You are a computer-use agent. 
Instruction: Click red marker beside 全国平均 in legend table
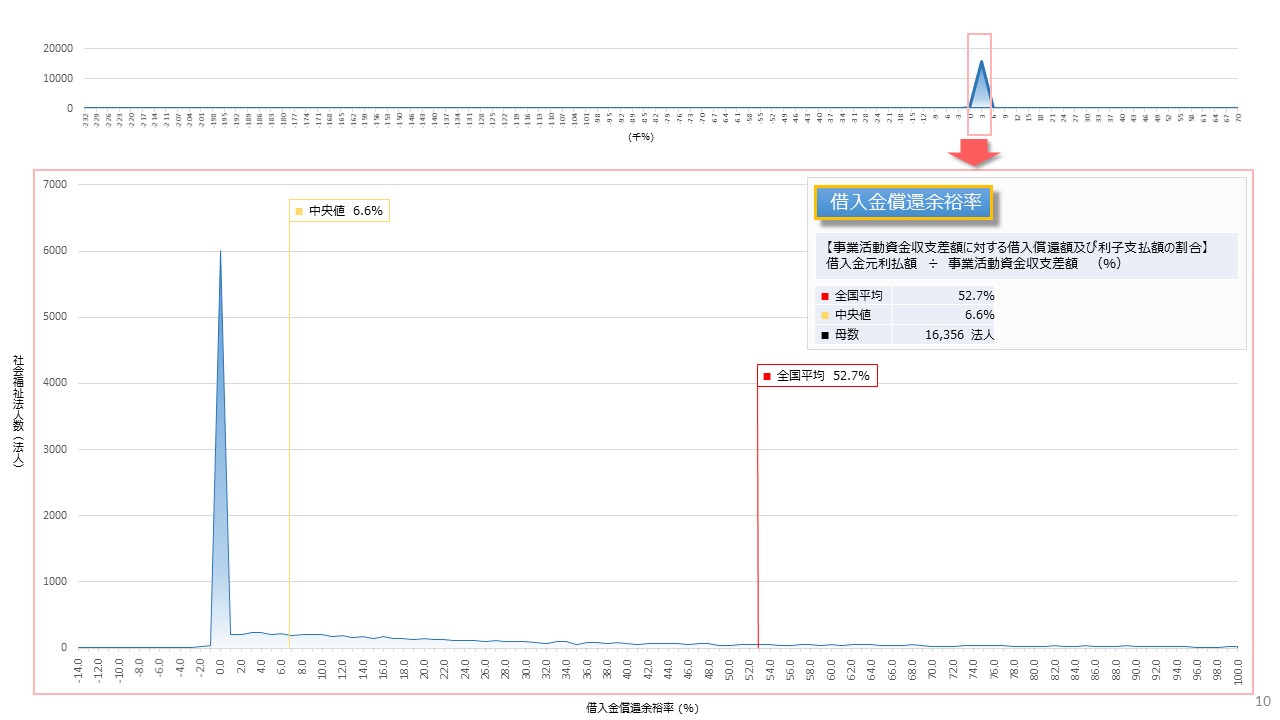(x=823, y=295)
